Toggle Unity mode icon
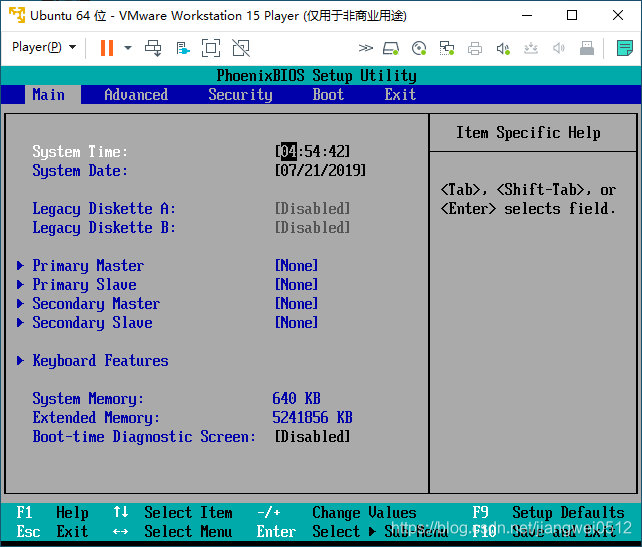Screen dimensions: 642x547 [x=241, y=48]
